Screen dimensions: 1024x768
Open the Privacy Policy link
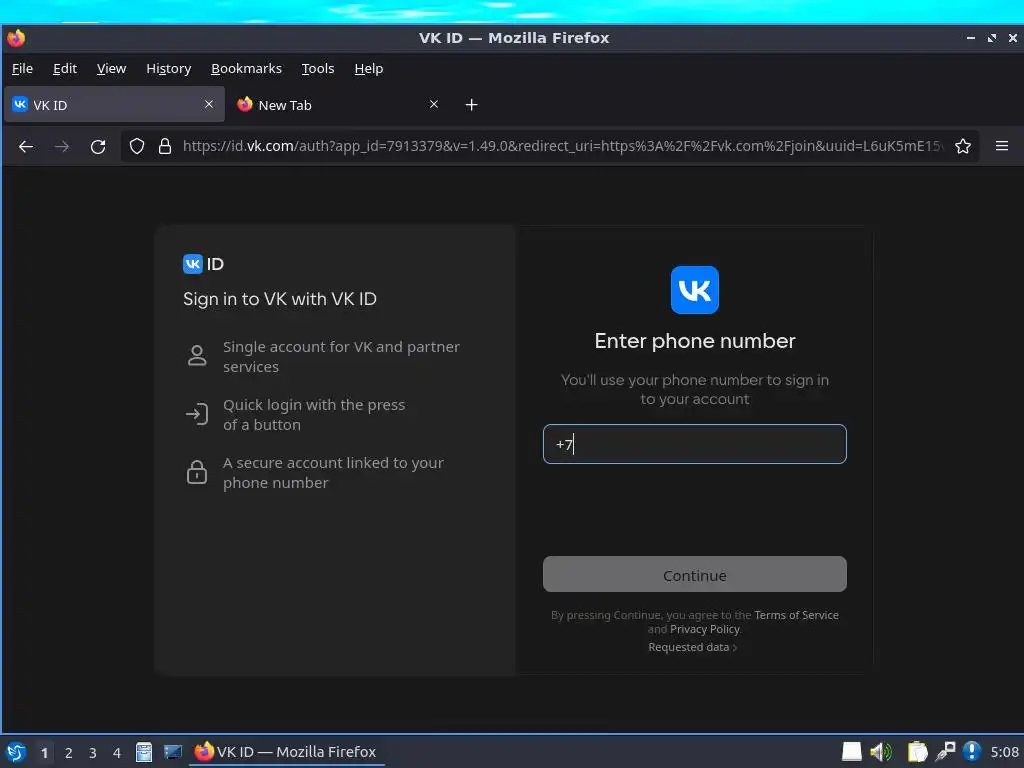[x=705, y=630]
